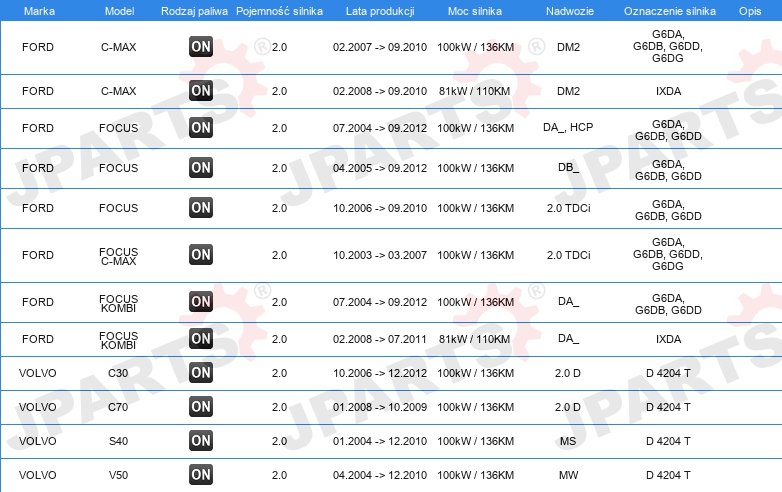The height and width of the screenshot is (492, 782).
Task: Click the Opis column header
Action: click(x=750, y=11)
